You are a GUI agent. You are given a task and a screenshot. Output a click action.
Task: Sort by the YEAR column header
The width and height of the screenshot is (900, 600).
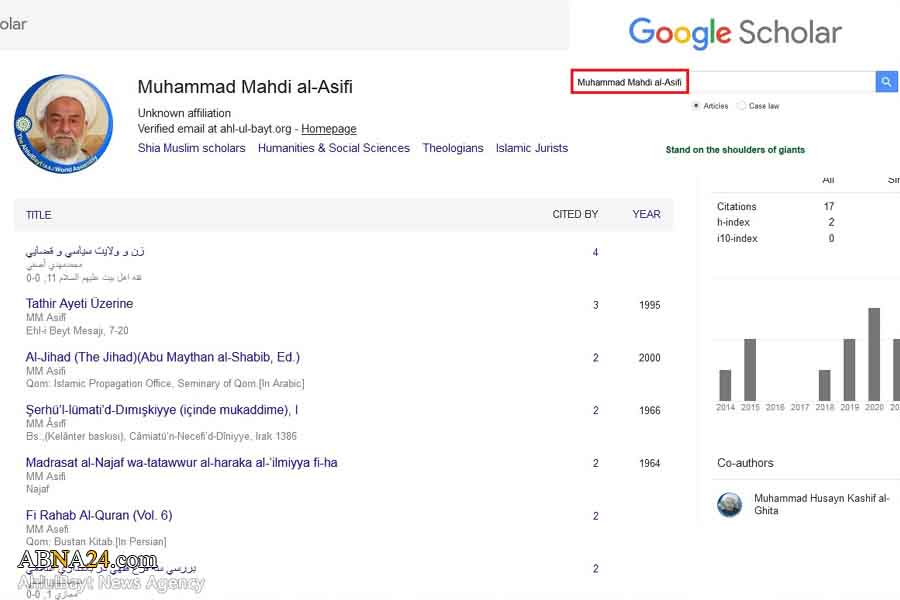pos(646,214)
